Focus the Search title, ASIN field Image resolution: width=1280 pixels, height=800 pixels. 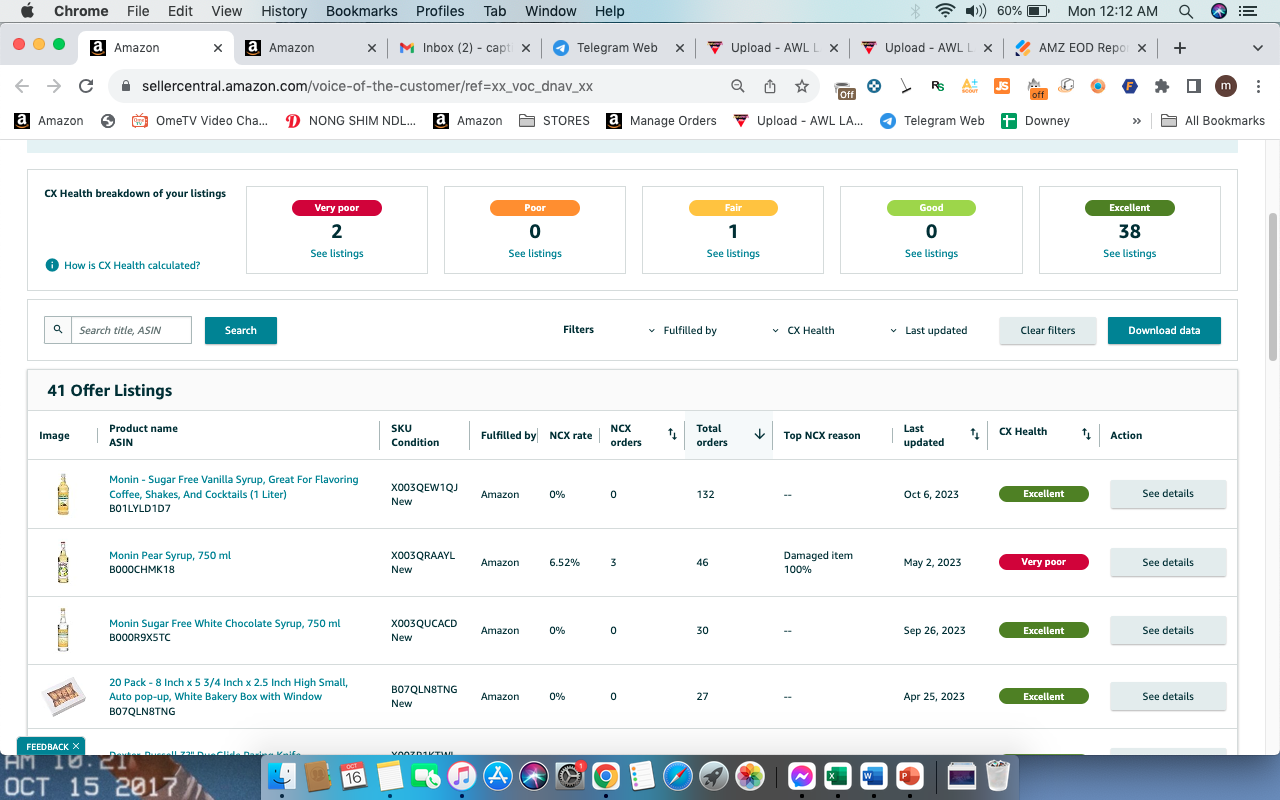(x=131, y=330)
